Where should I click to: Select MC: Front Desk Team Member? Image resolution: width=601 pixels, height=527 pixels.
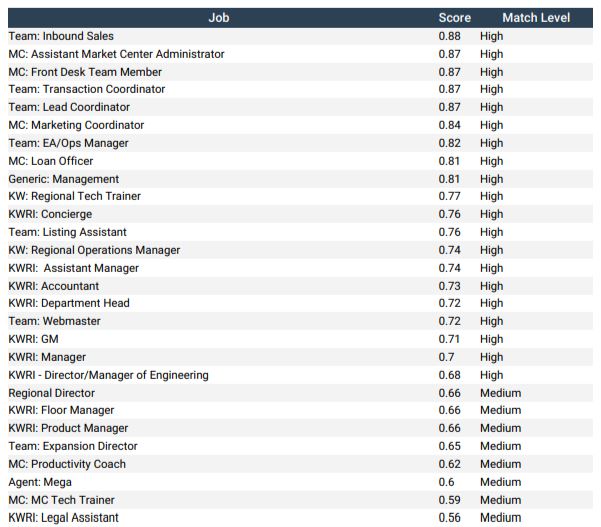300,72
